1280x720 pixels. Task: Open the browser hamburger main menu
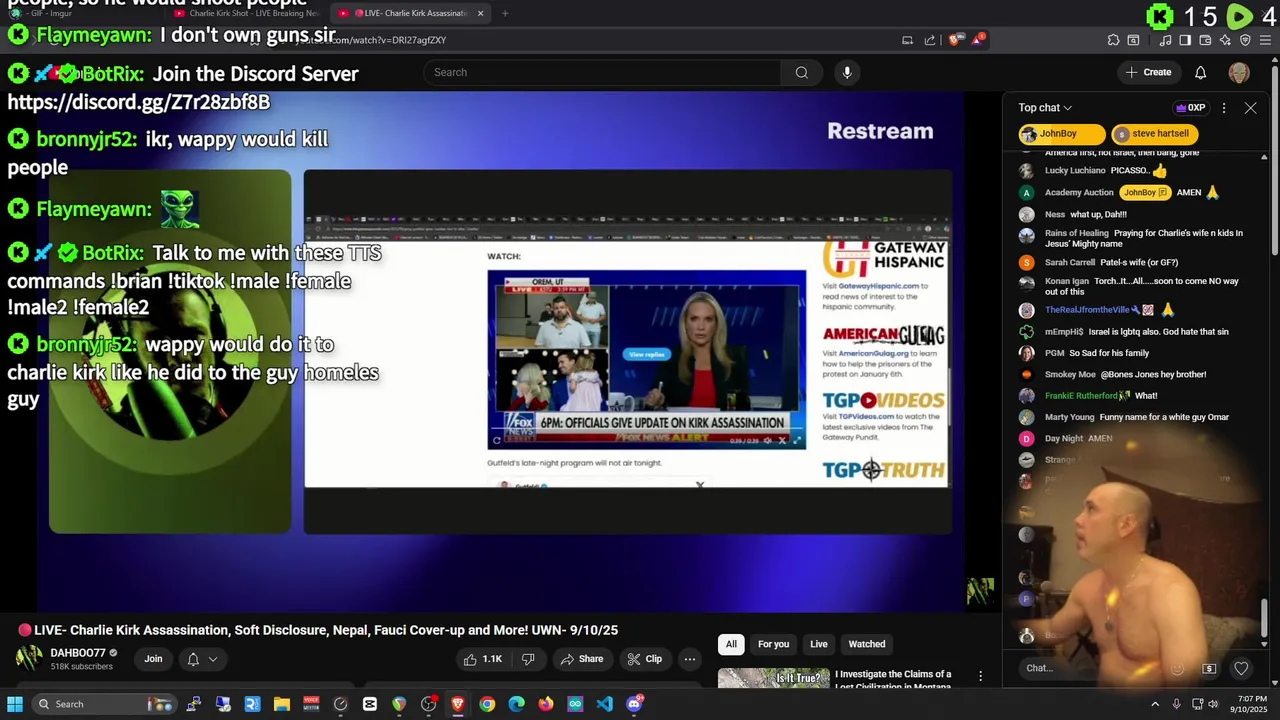coord(1265,40)
